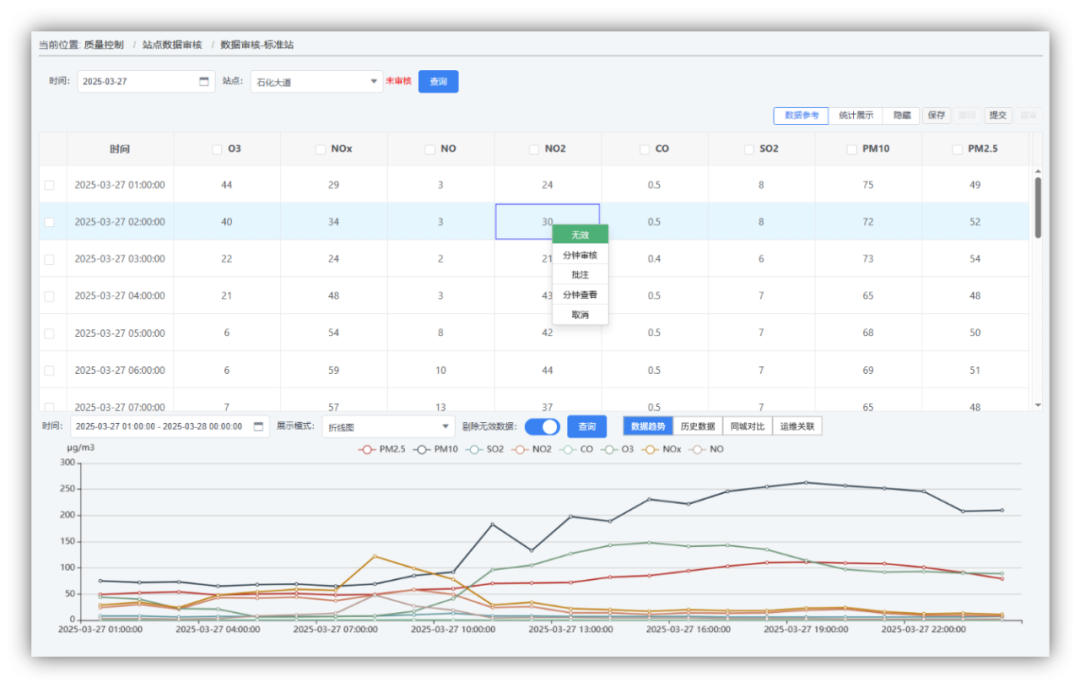The width and height of the screenshot is (1080, 688).
Task: Check the PM10 column header checkbox
Action: (851, 149)
